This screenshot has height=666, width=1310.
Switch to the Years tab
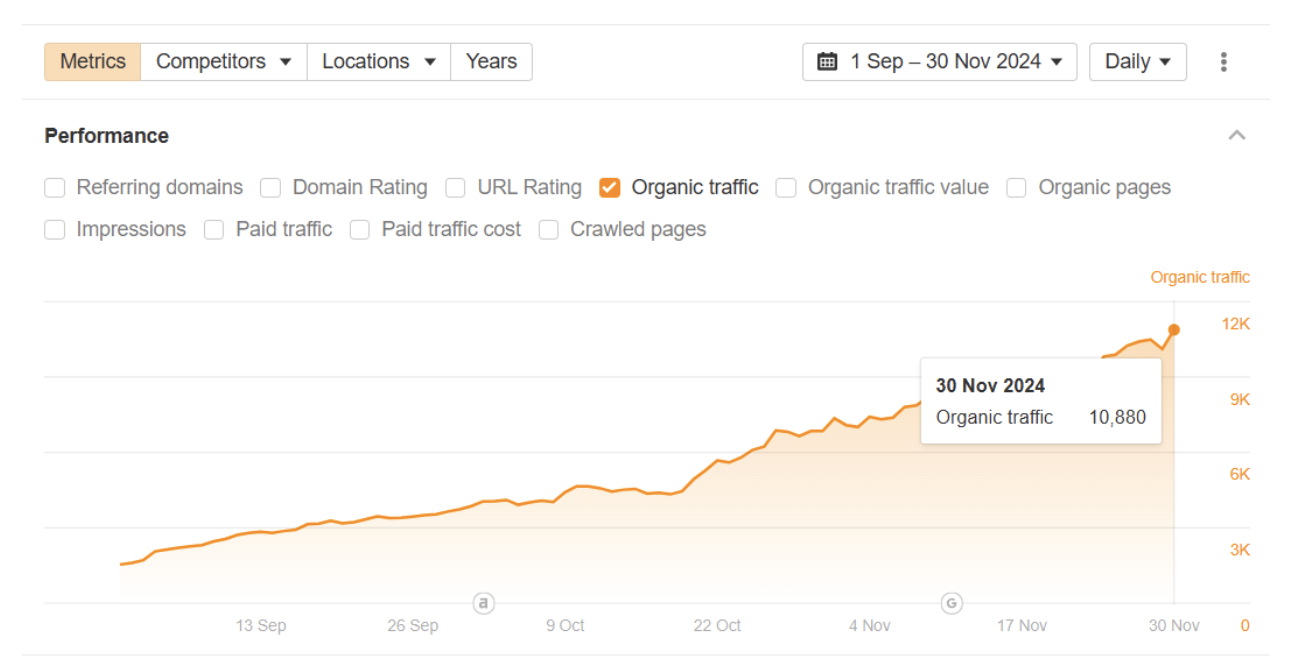click(x=491, y=62)
